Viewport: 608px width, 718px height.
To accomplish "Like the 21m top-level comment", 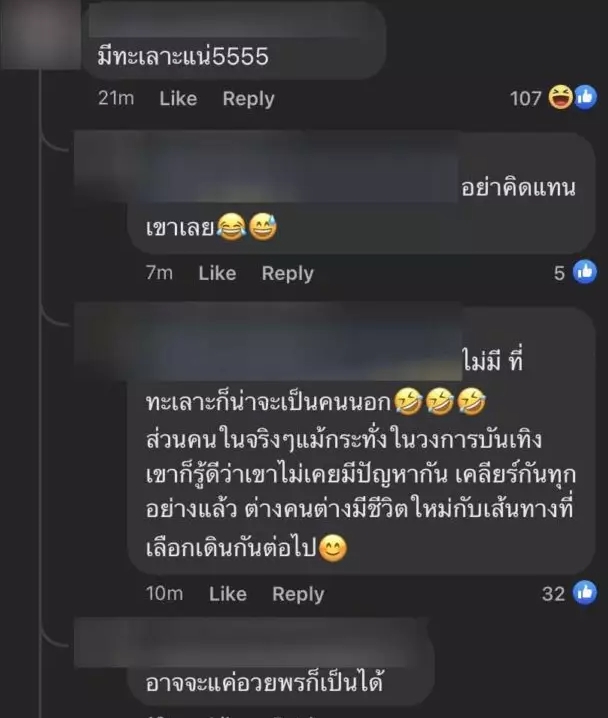I will (178, 98).
